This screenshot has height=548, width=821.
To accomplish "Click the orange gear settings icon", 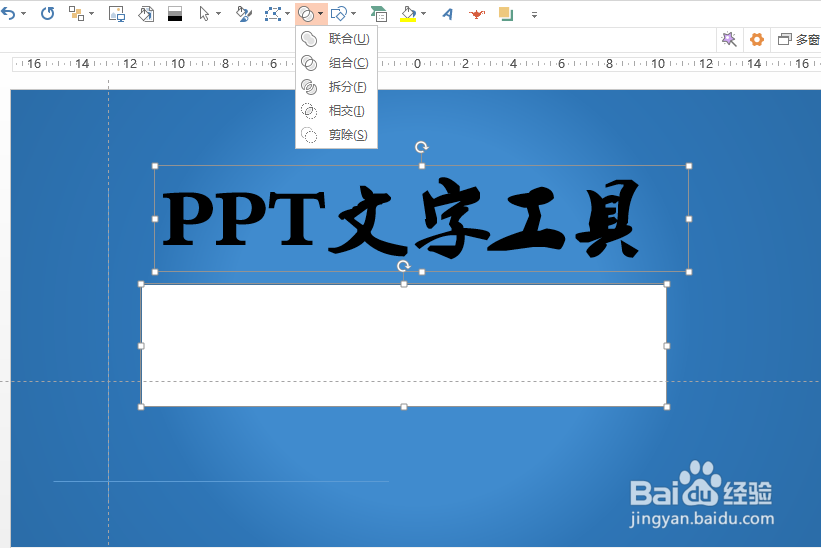I will 757,39.
